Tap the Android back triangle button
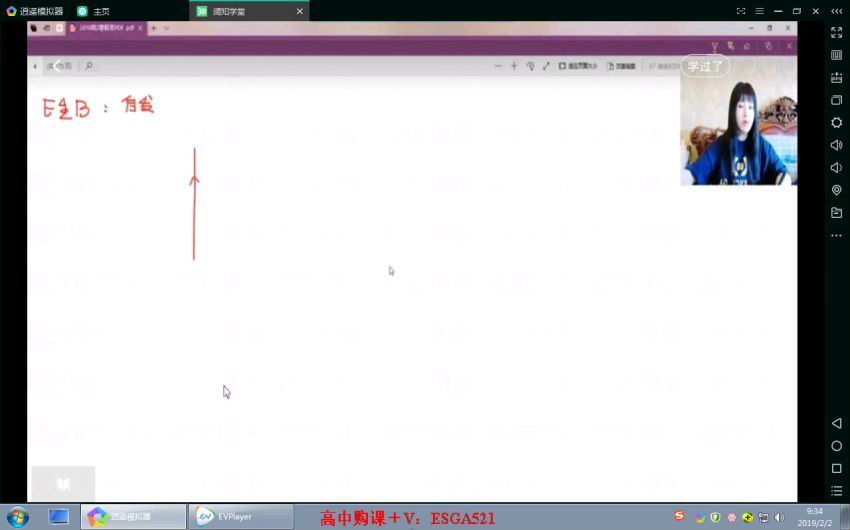The image size is (850, 530). coord(836,423)
